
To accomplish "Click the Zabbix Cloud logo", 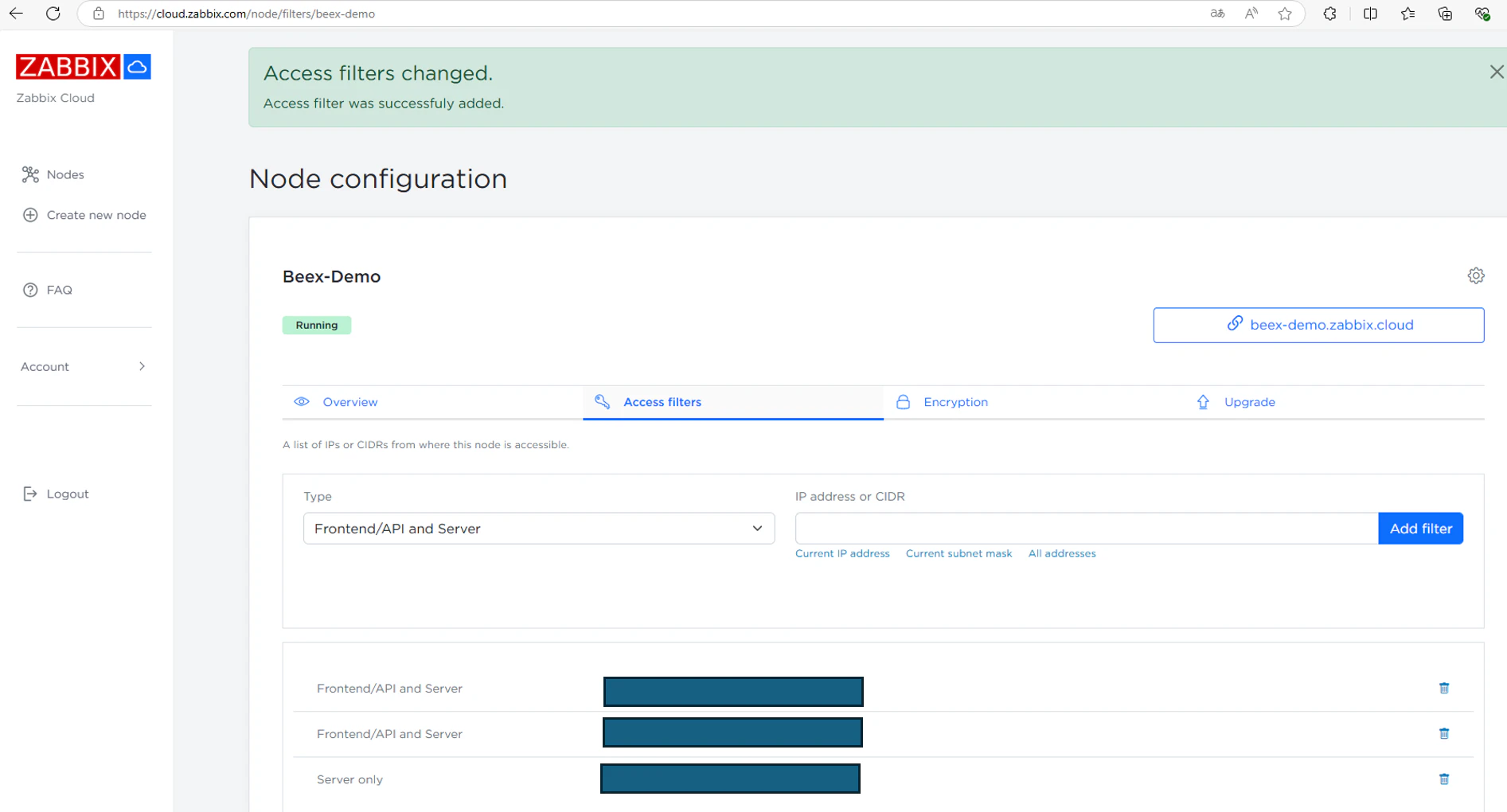I will (x=84, y=67).
